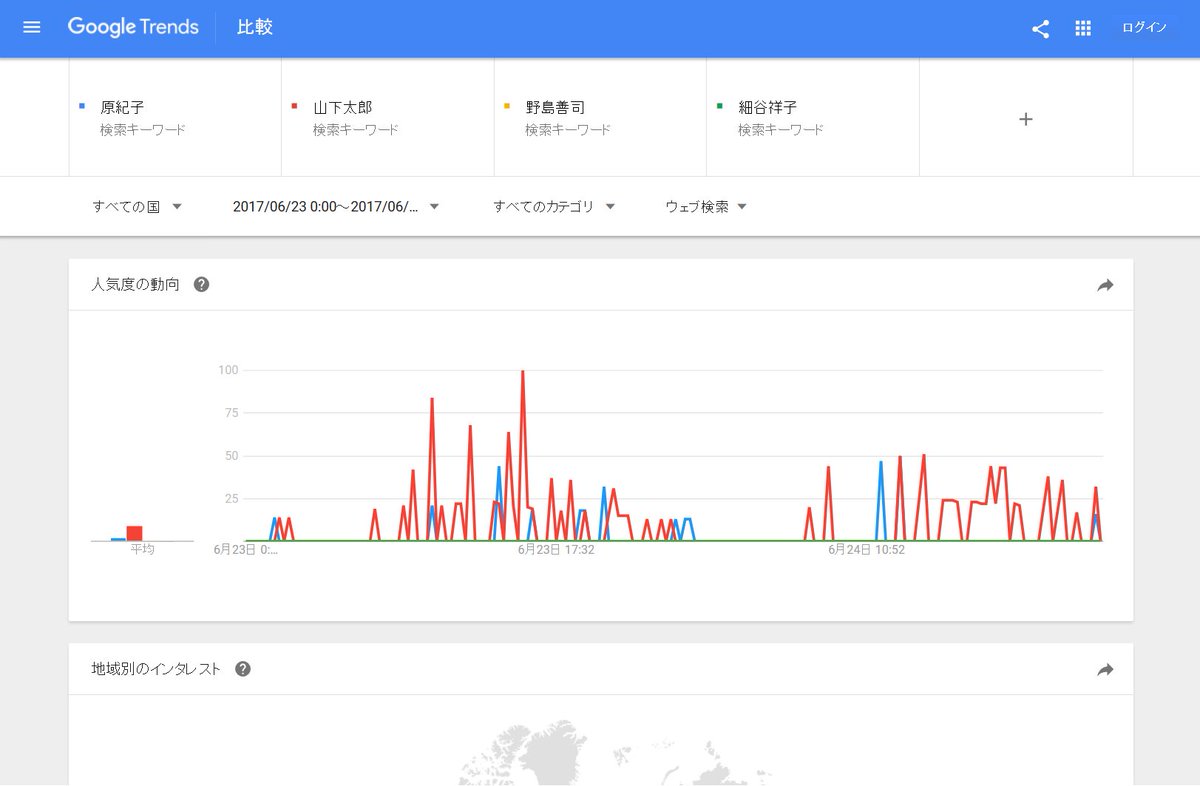Add a comparison term with plus icon

point(1026,119)
